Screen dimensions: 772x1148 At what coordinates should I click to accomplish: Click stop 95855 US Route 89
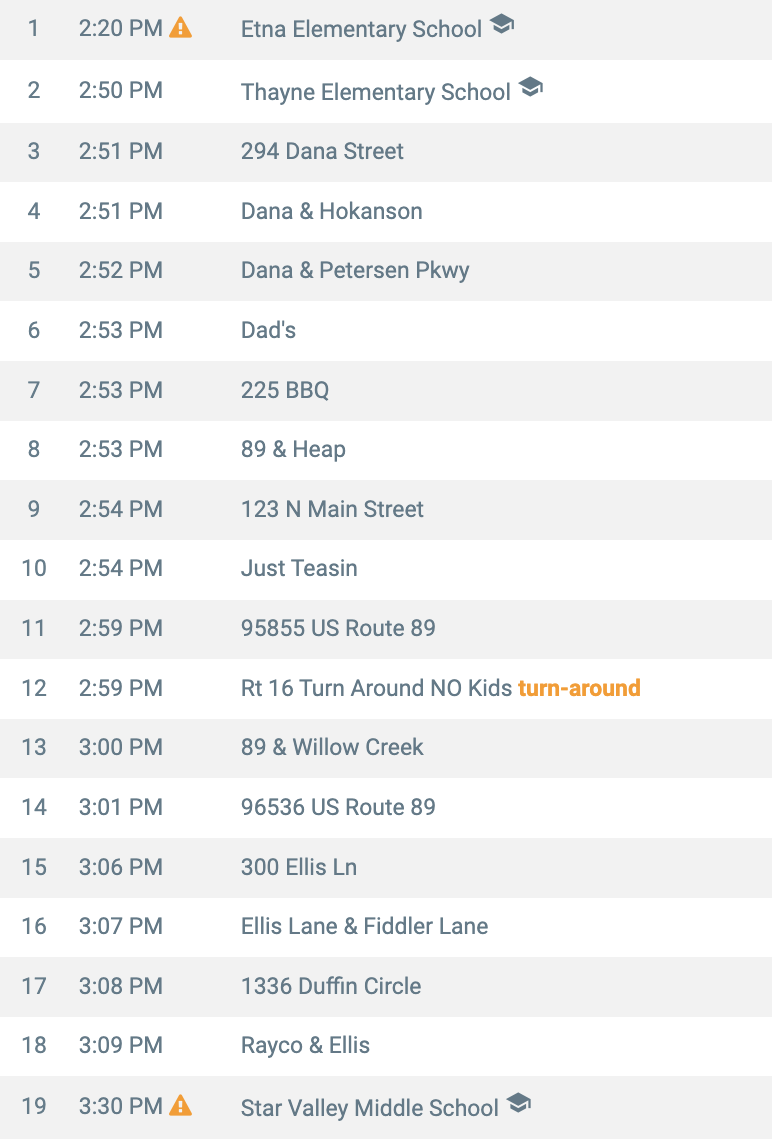pyautogui.click(x=338, y=628)
